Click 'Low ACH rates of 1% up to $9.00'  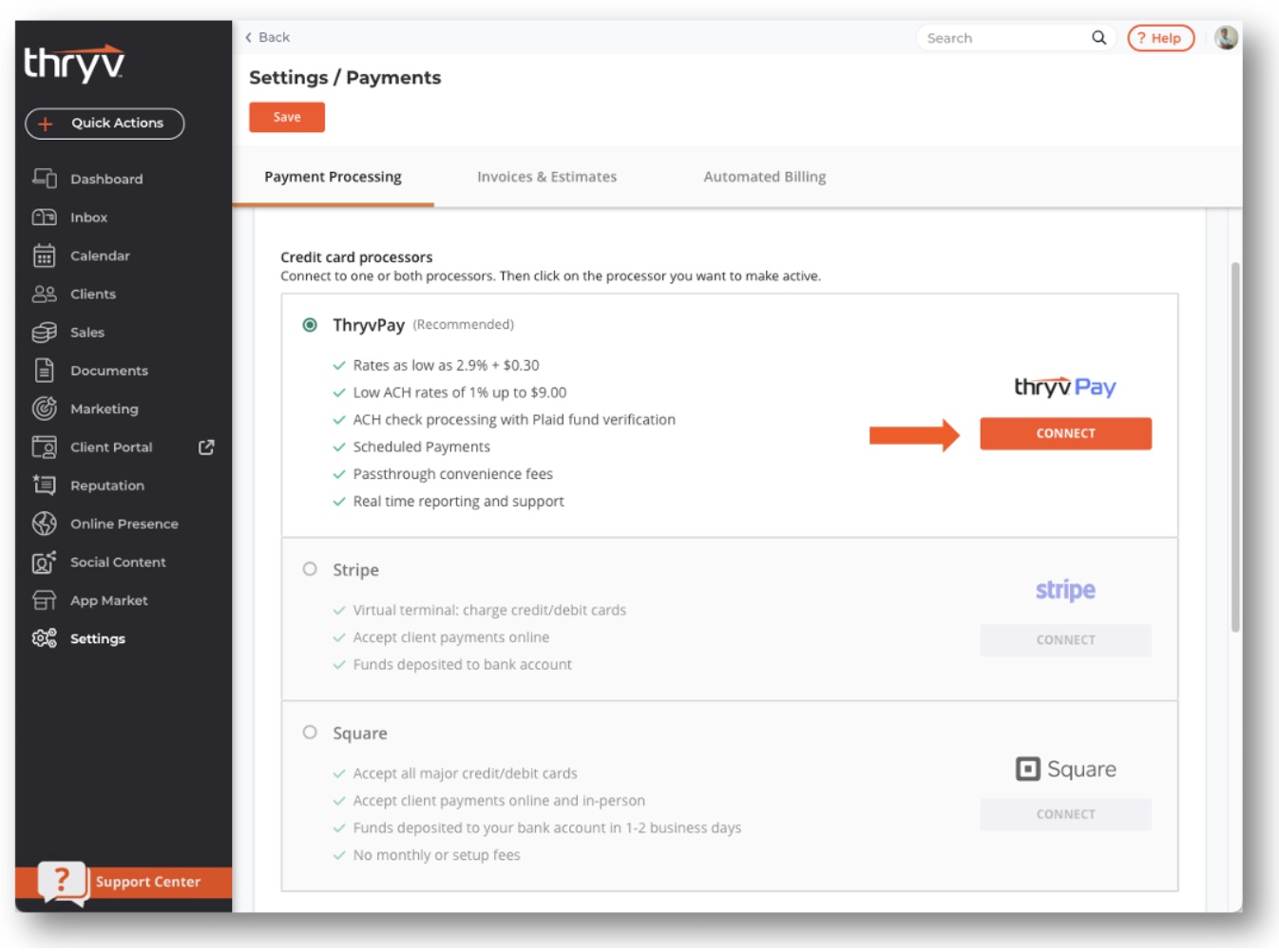coord(460,392)
